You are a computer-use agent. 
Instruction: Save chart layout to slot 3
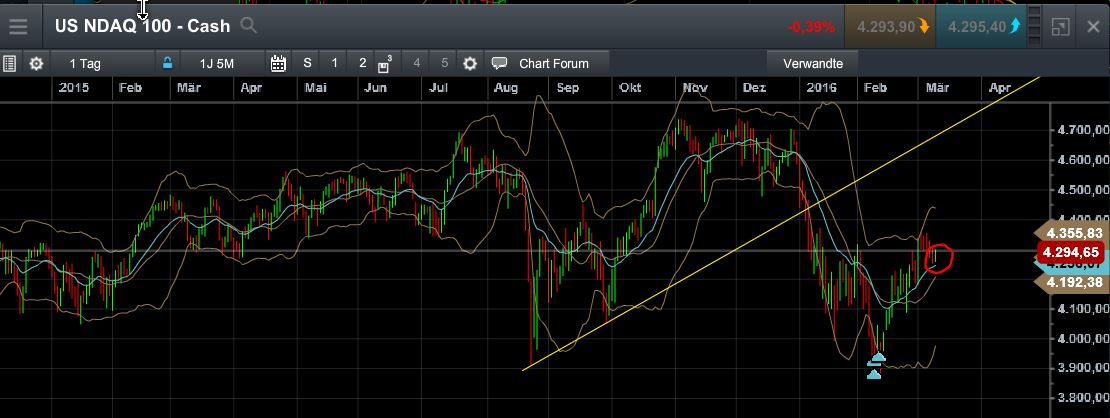click(x=384, y=63)
